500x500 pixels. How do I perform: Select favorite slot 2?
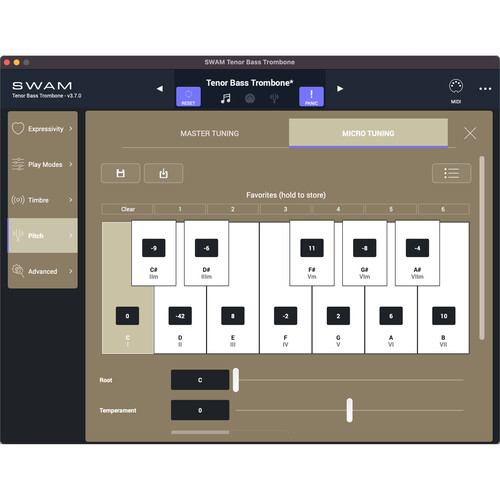(x=233, y=209)
